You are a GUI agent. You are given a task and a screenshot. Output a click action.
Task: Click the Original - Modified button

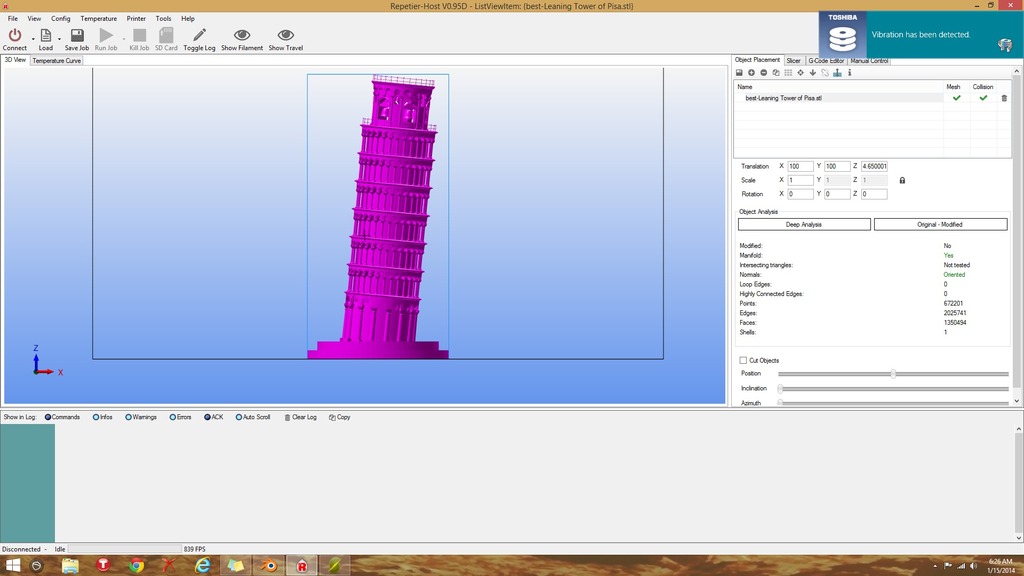pos(940,225)
